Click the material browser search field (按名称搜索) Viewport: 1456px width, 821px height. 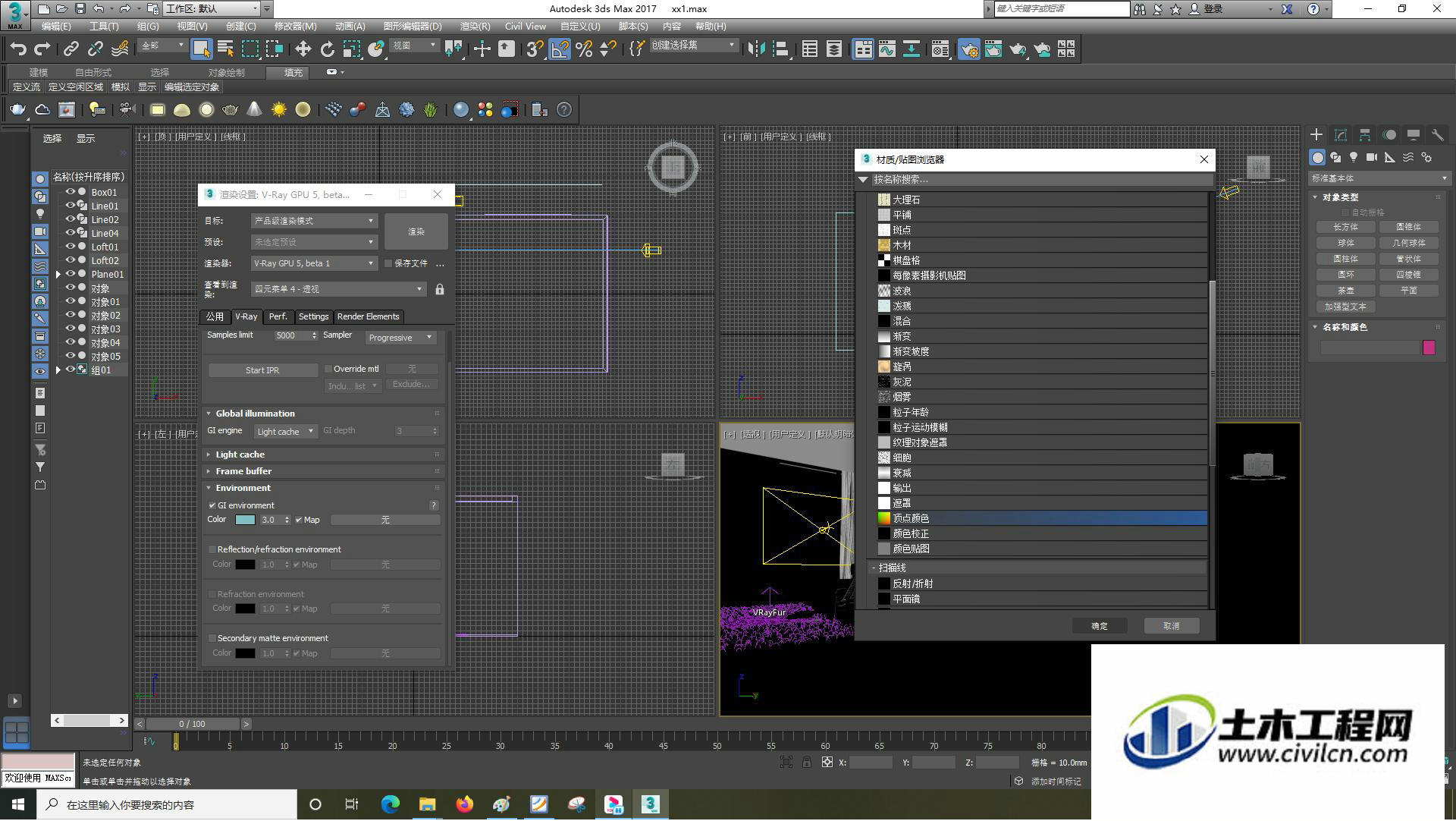[x=1041, y=181]
